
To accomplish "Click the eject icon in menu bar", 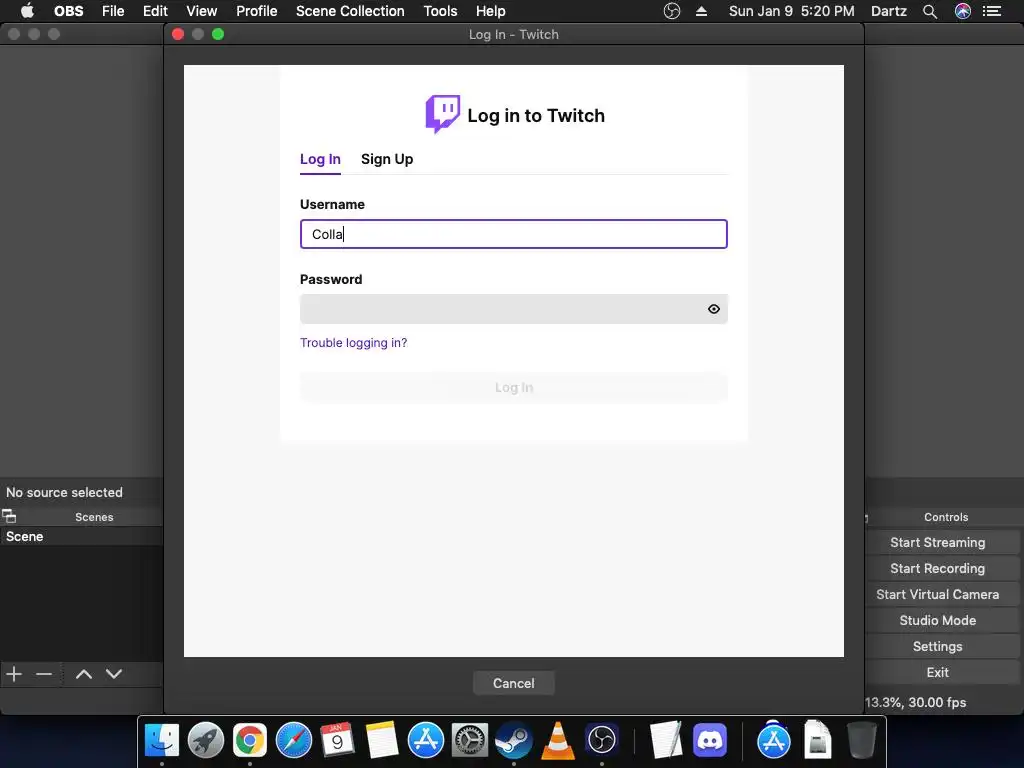I will 701,11.
